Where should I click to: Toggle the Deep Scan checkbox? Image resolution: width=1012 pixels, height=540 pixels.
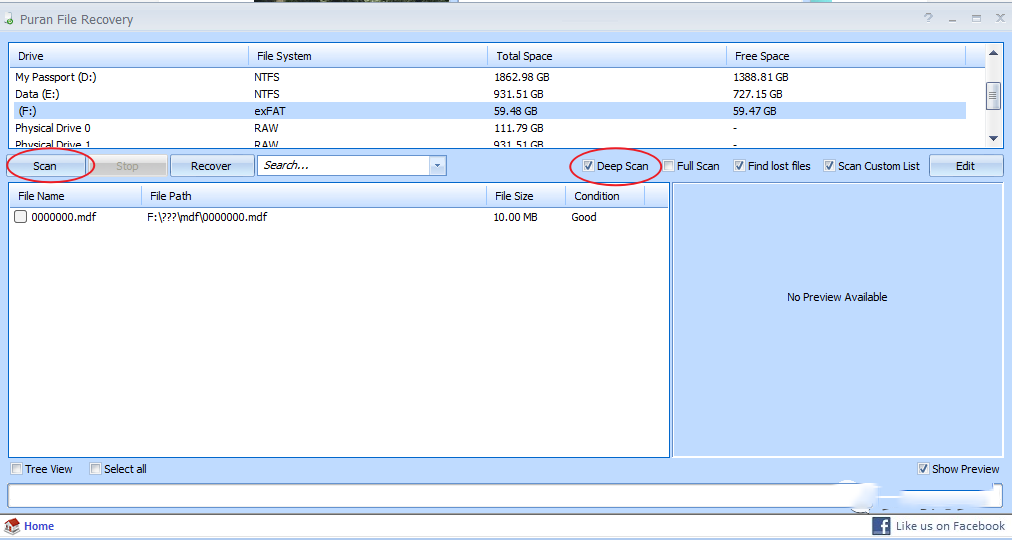(588, 166)
